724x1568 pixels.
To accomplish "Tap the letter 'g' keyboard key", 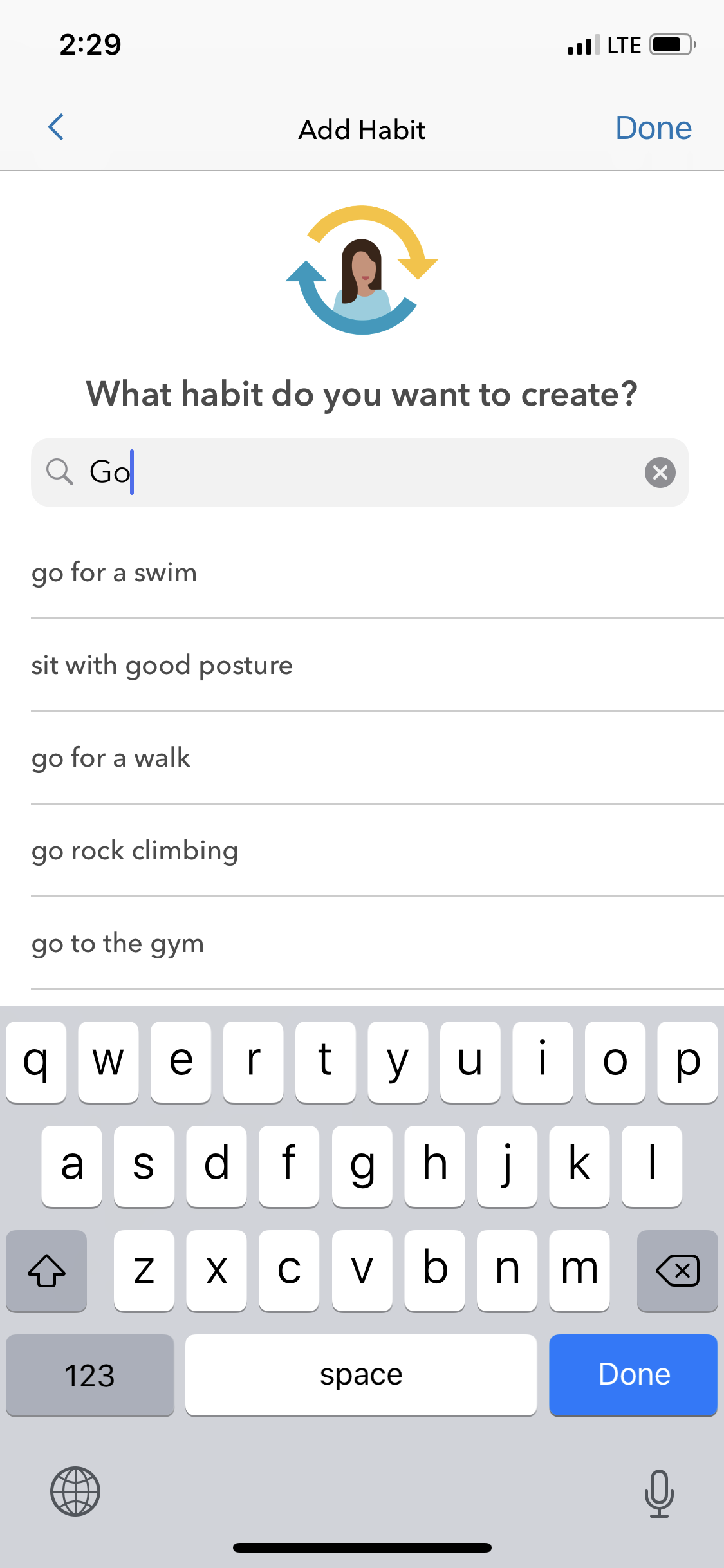I will [x=362, y=1166].
